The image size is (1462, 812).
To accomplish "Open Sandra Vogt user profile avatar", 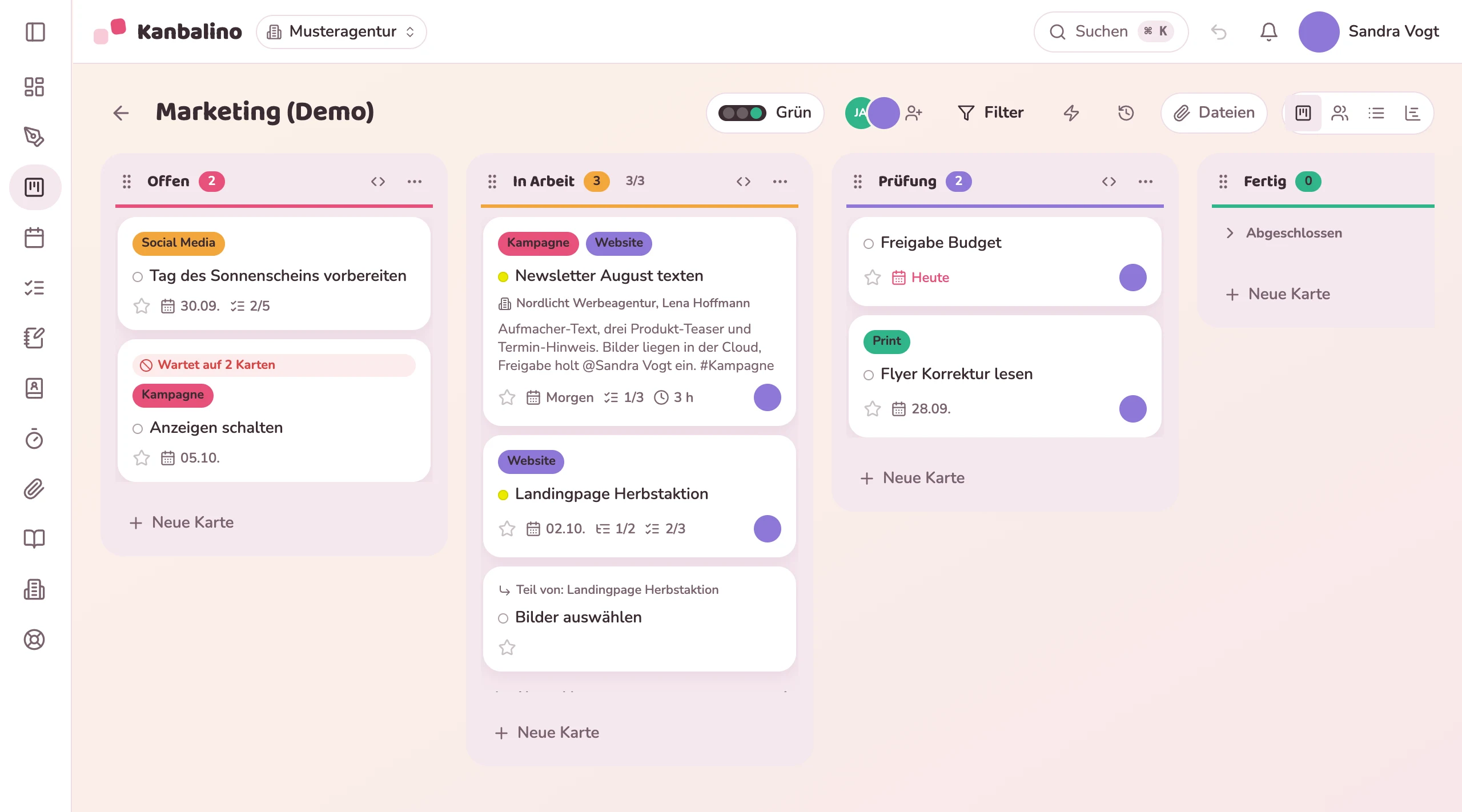I will point(1319,32).
